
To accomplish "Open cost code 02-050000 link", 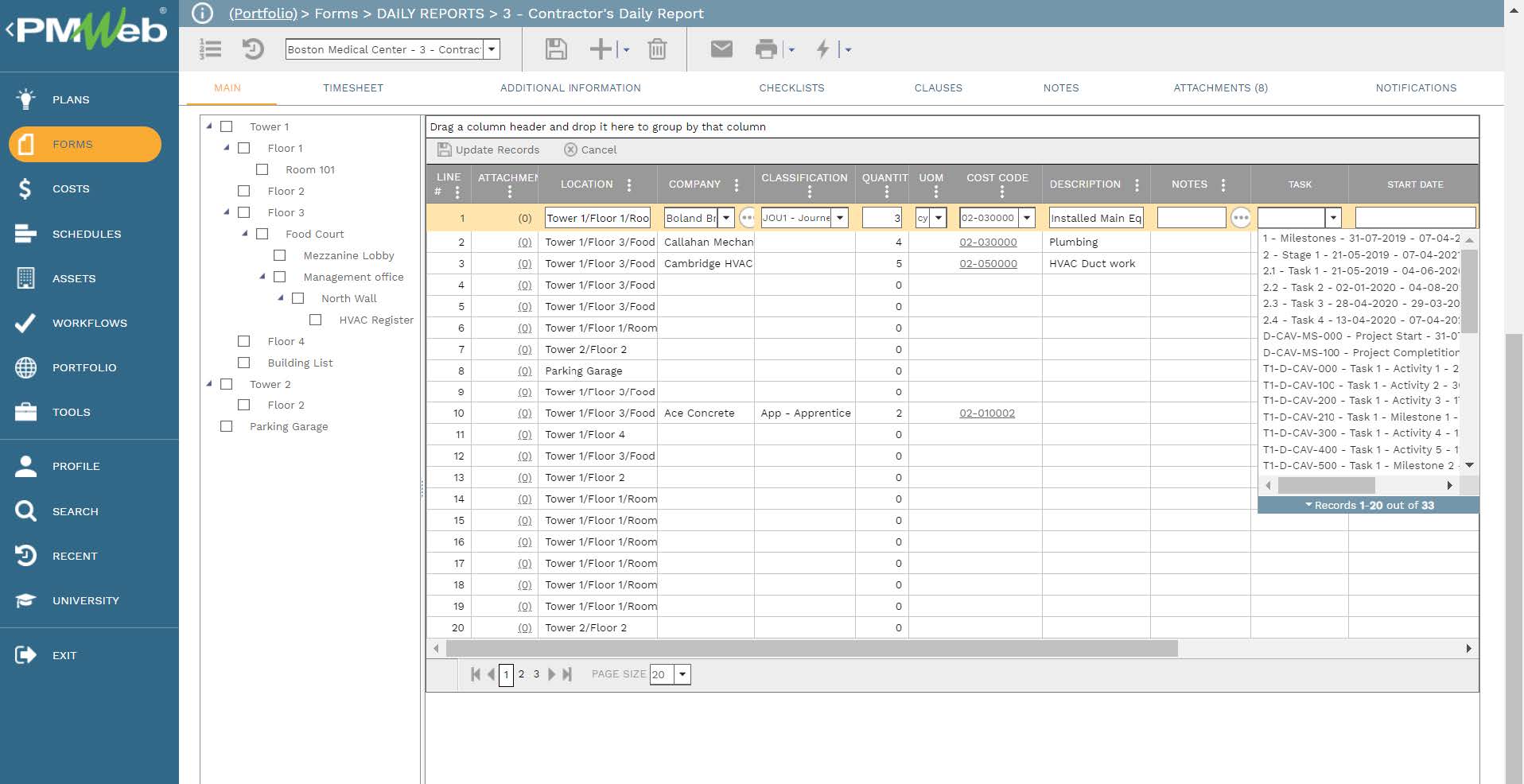I will 988,263.
